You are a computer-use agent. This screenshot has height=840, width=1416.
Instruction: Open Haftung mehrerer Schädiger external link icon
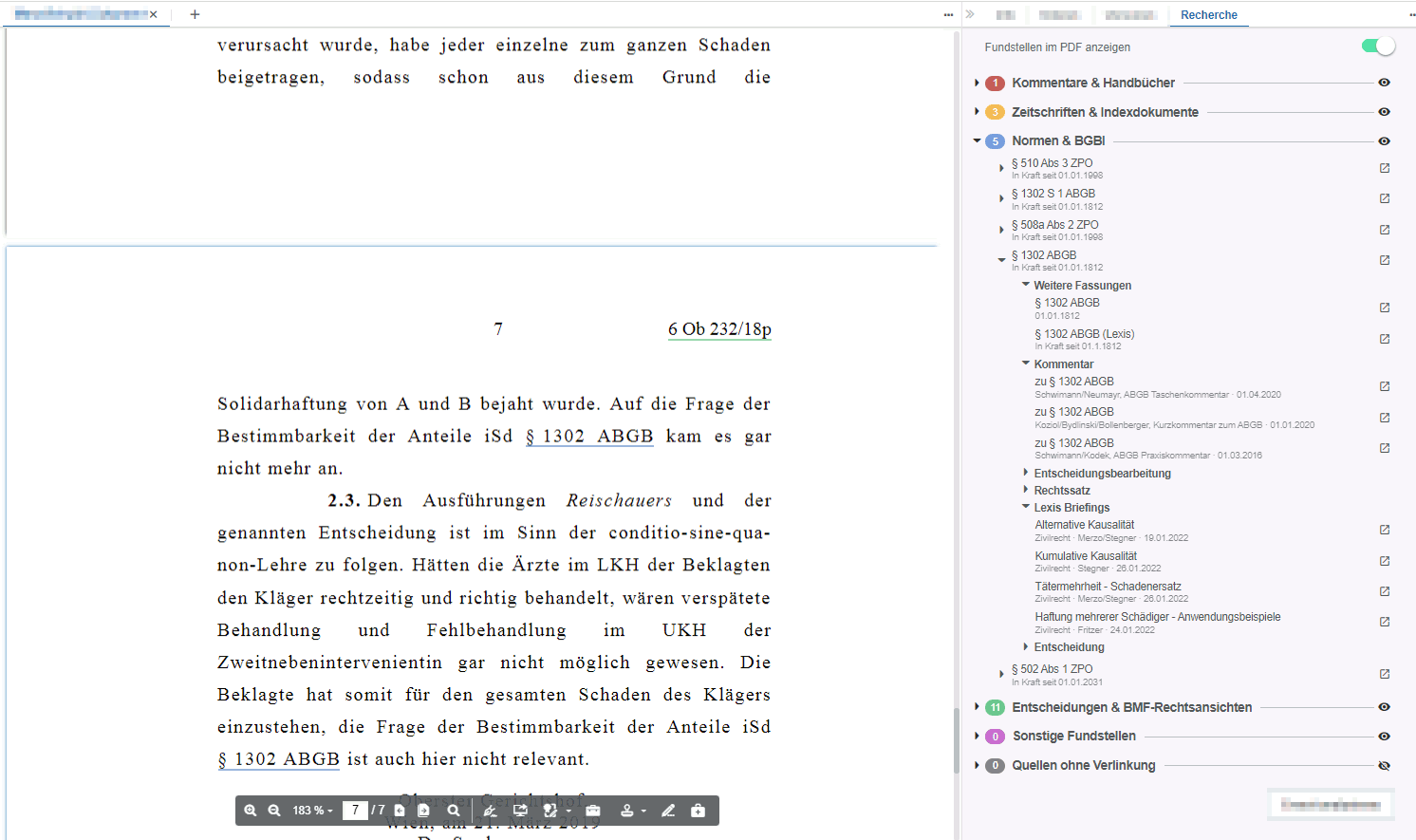tap(1385, 622)
